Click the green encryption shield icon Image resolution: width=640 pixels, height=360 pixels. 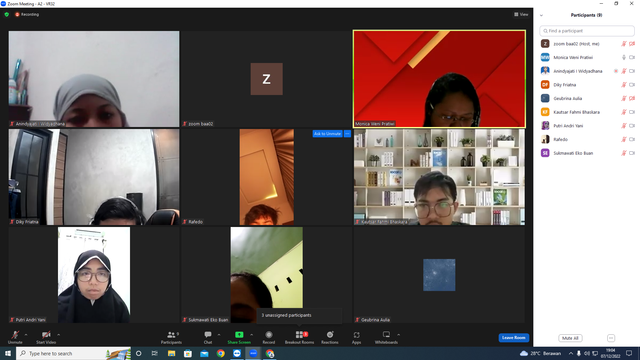point(7,14)
